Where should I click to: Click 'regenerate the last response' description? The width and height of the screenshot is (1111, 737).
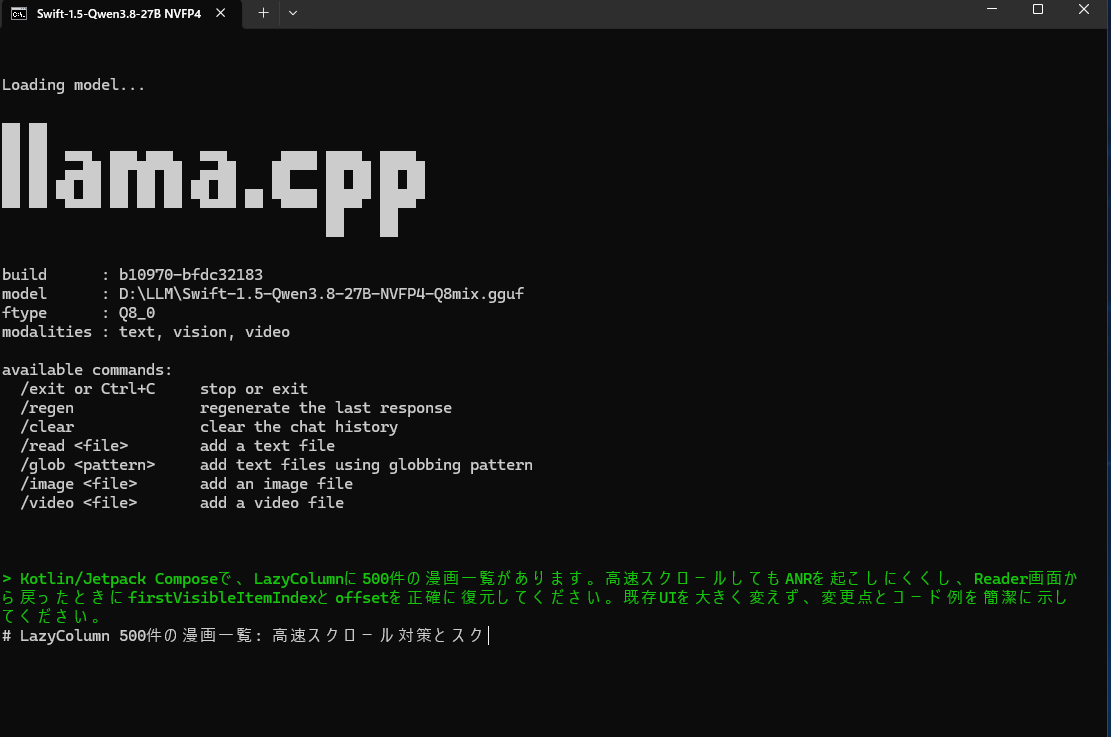[326, 408]
